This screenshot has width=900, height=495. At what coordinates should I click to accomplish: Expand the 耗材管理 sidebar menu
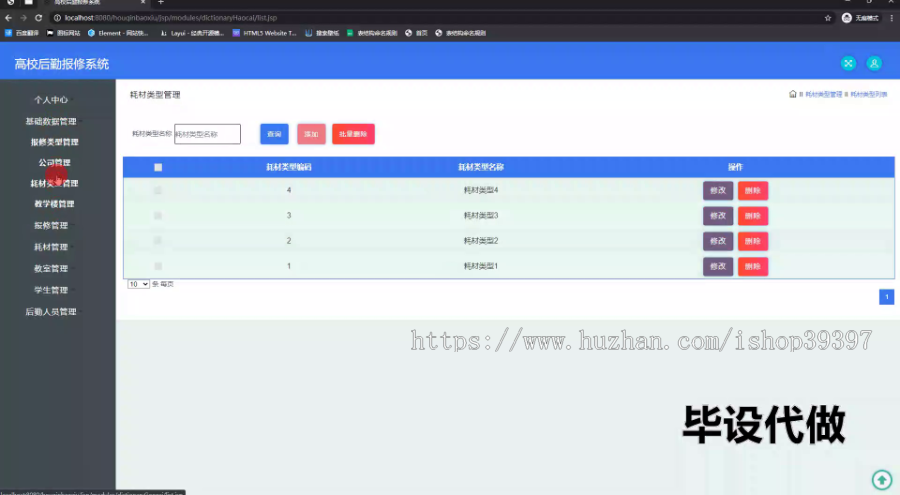[x=51, y=247]
